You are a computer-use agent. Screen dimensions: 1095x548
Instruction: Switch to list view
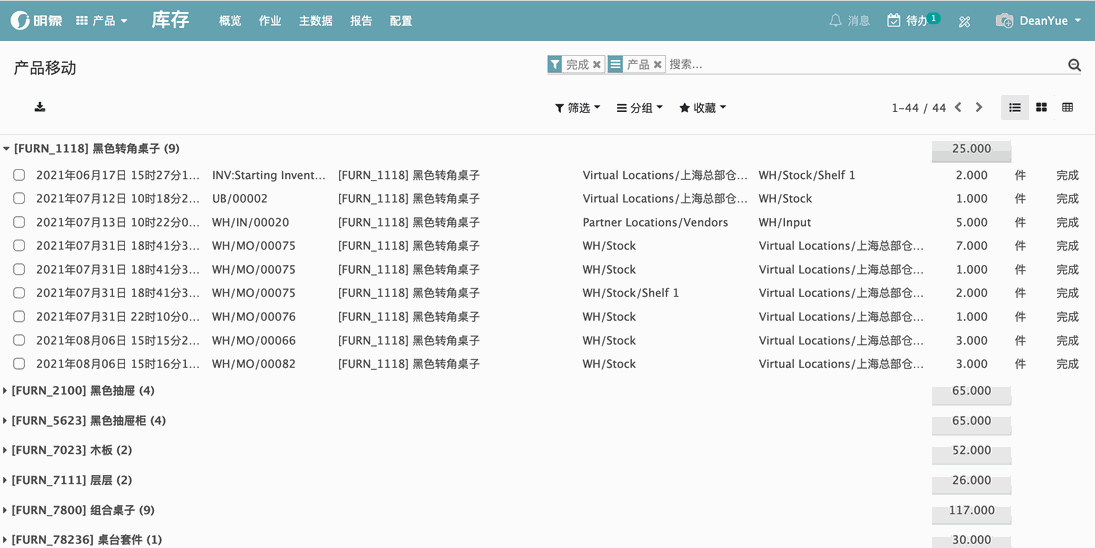click(1014, 107)
